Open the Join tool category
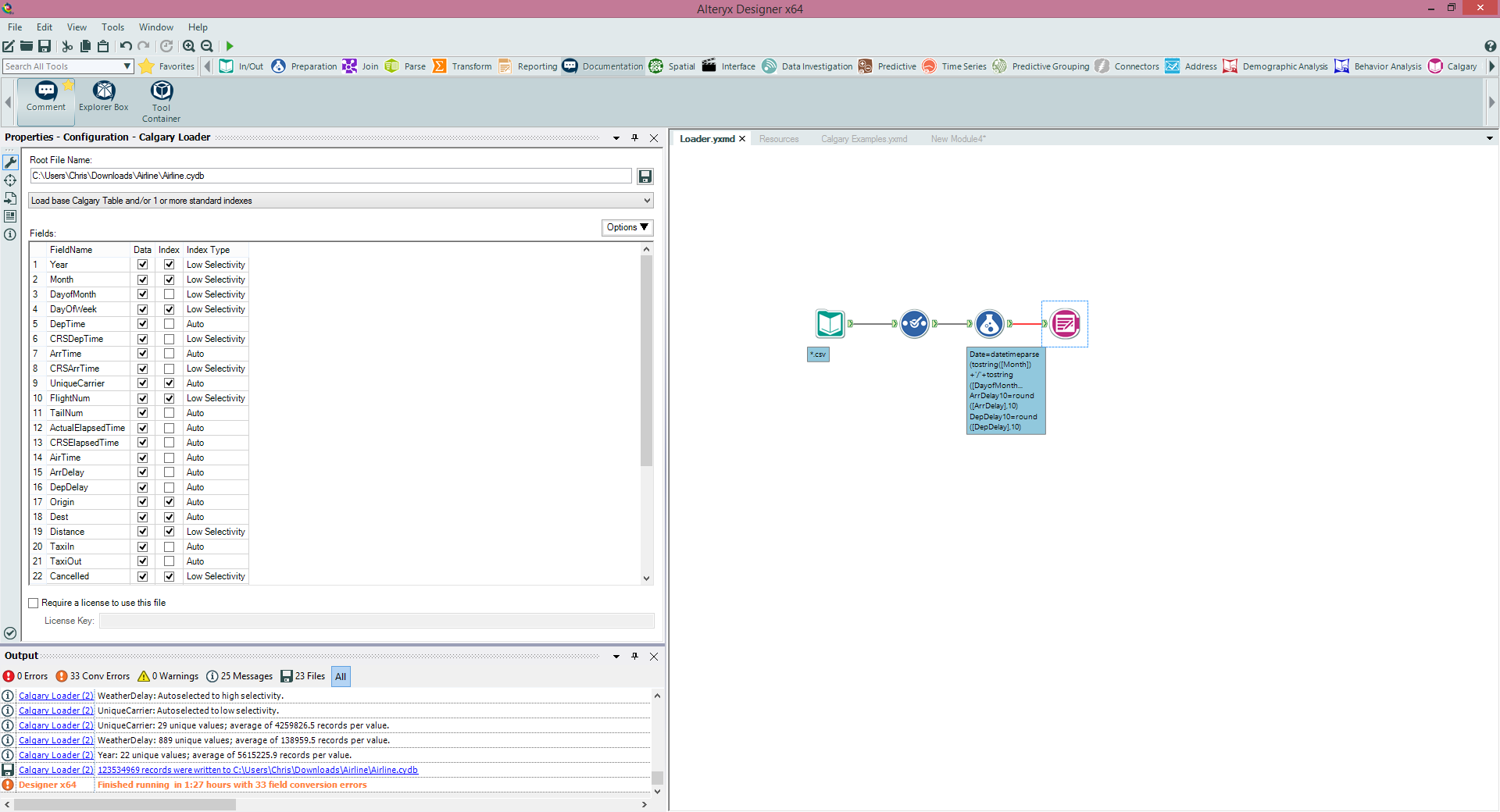The image size is (1500, 812). click(360, 66)
